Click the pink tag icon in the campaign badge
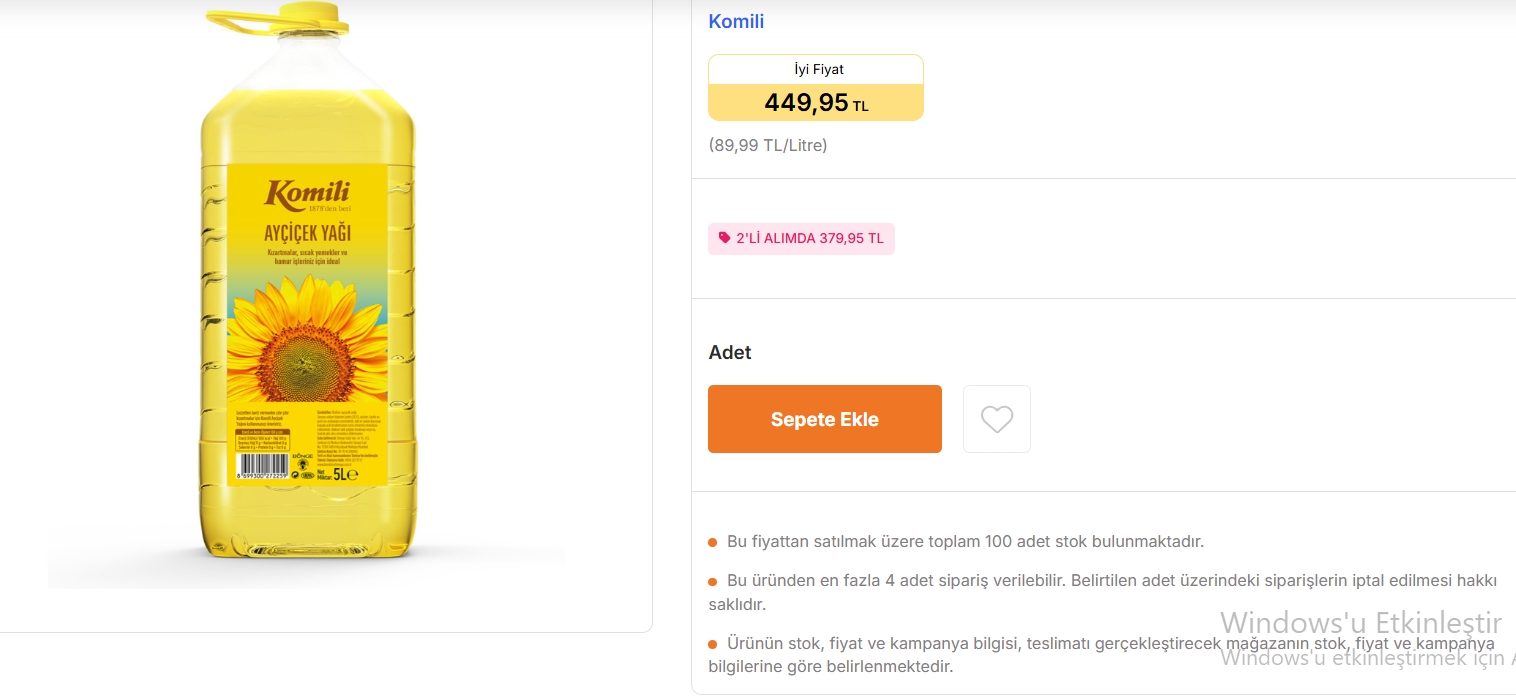This screenshot has width=1516, height=698. [x=724, y=238]
